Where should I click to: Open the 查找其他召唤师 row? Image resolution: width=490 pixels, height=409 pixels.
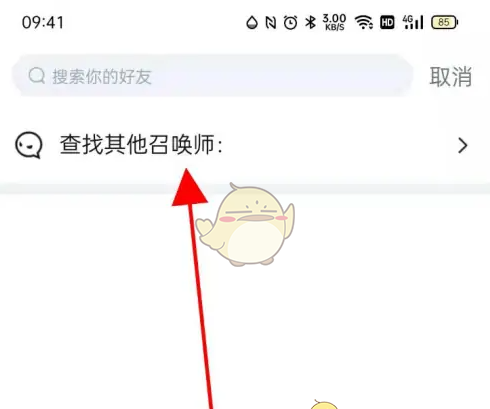(x=245, y=145)
